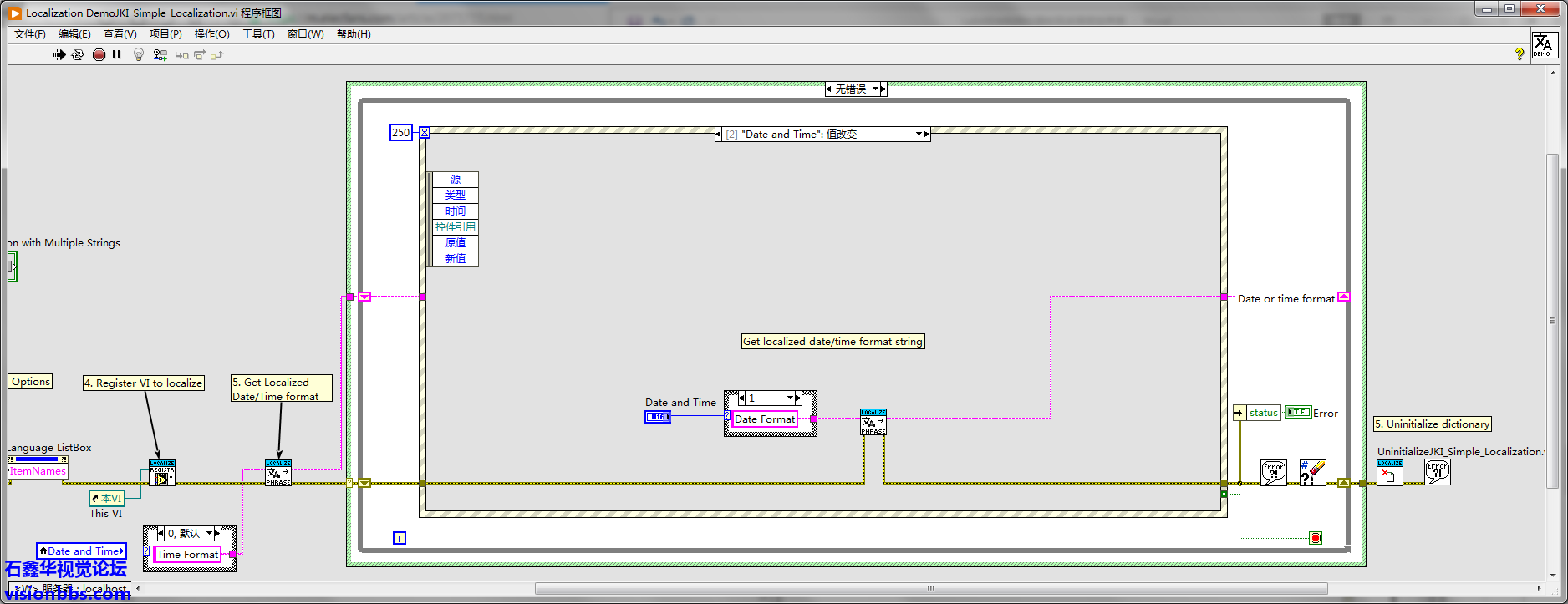Go to next case in Date Format selector
Viewport: 1568px width, 604px height.
click(798, 398)
